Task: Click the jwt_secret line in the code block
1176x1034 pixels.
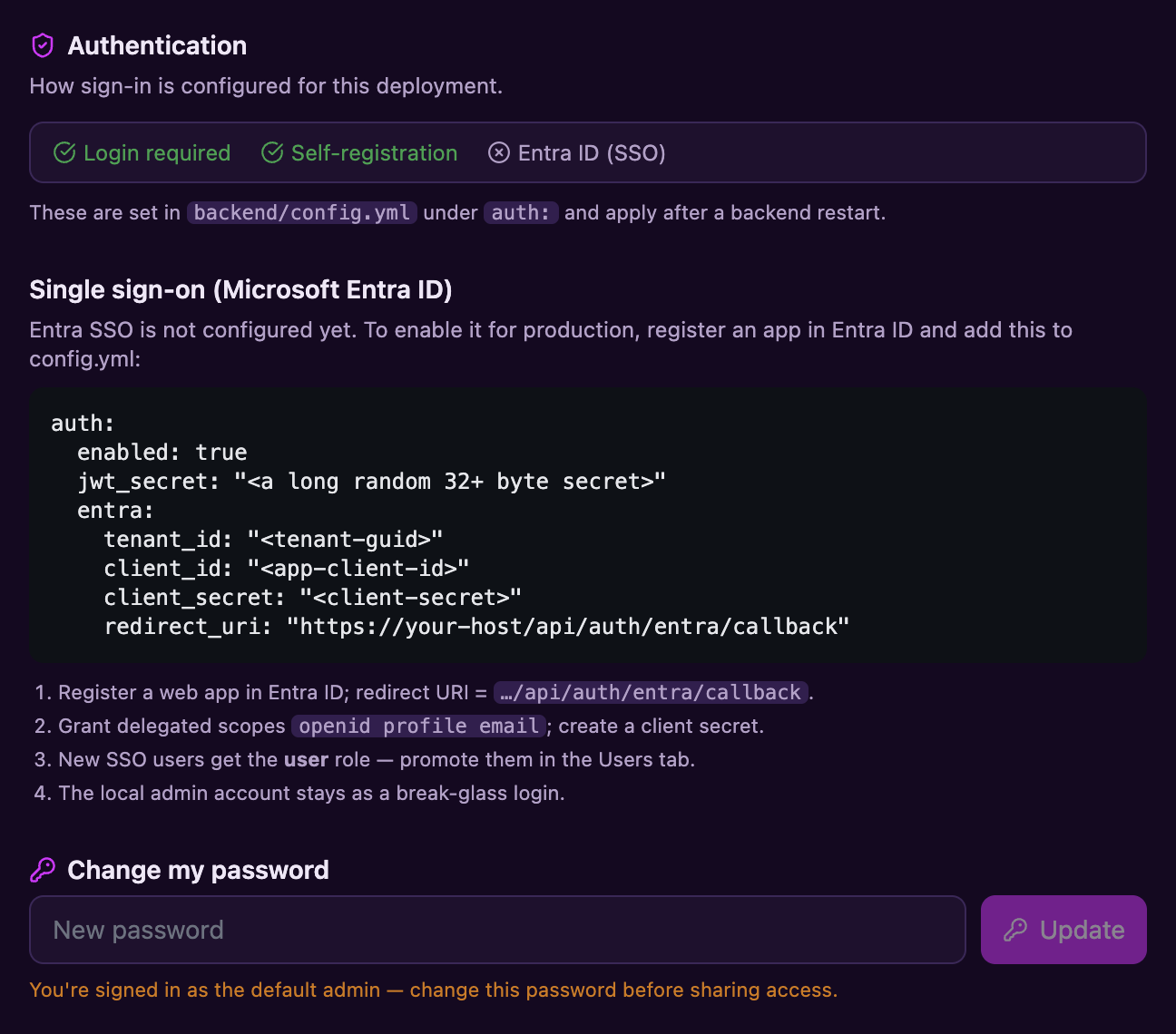Action: pyautogui.click(x=372, y=481)
